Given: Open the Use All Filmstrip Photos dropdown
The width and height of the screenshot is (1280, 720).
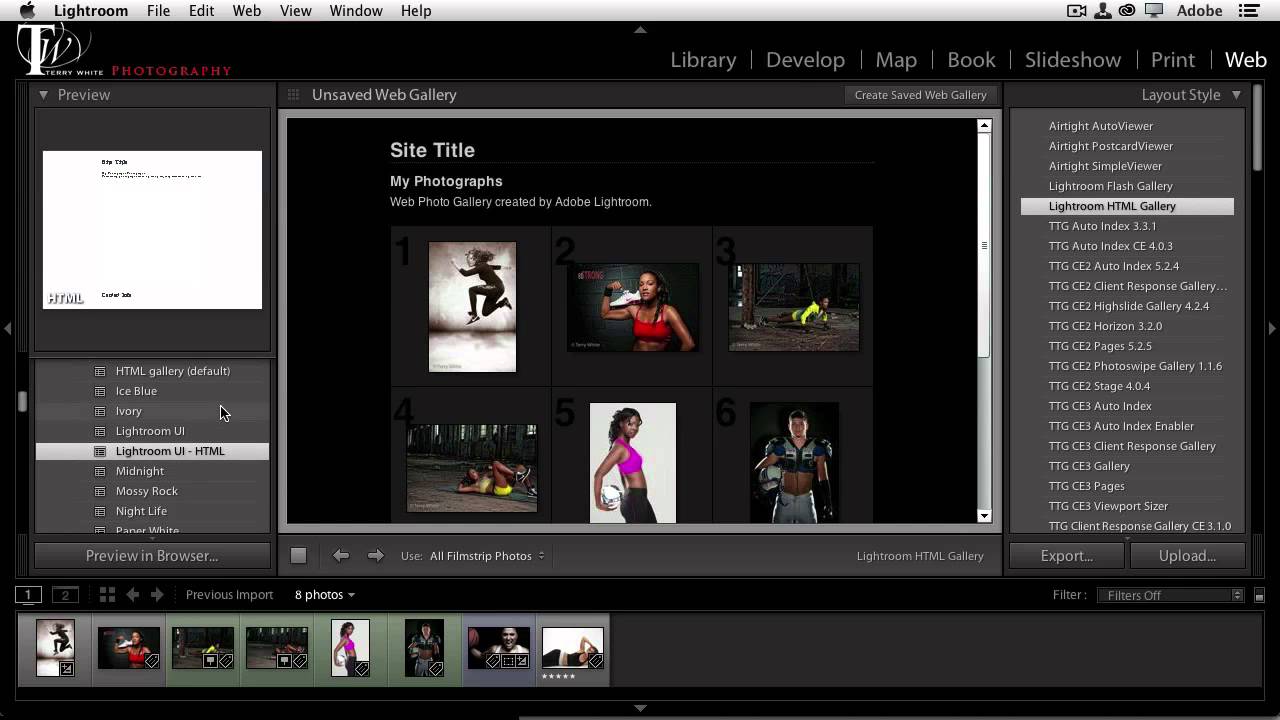Looking at the screenshot, I should coord(487,556).
